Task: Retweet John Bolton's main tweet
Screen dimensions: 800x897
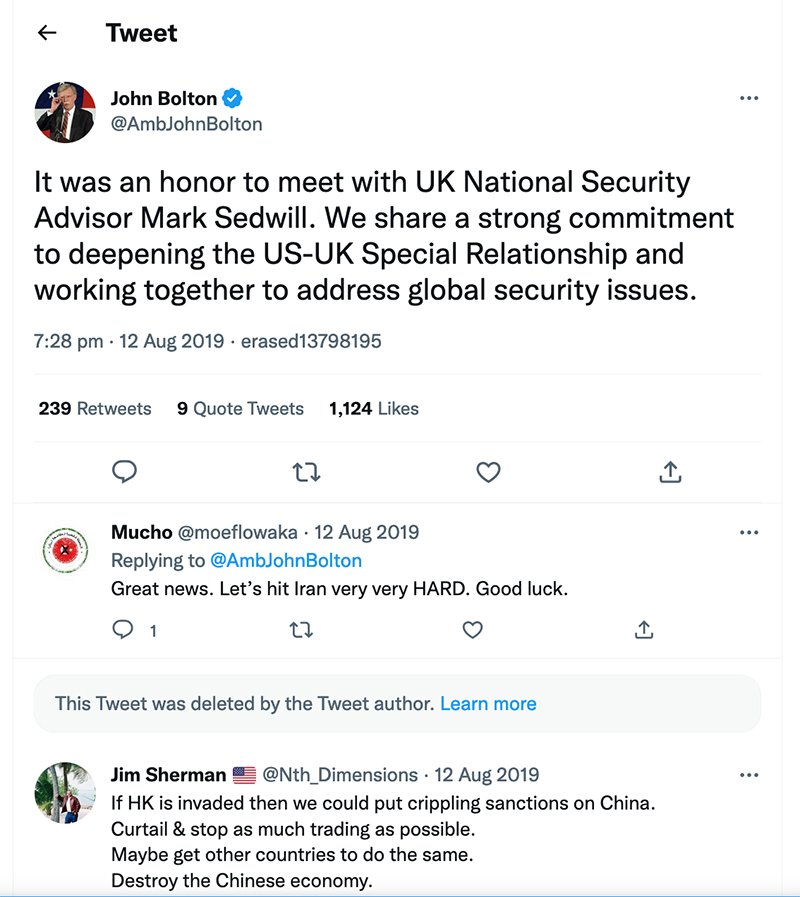Action: 306,472
